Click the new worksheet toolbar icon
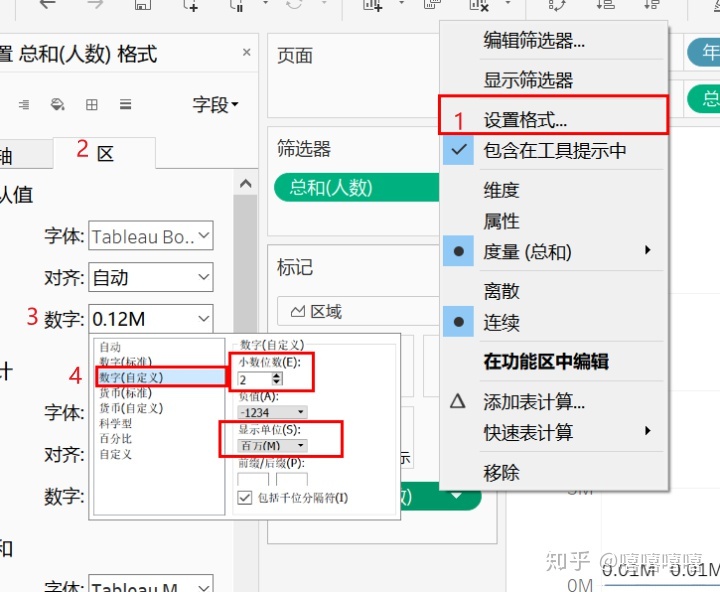 pos(372,5)
